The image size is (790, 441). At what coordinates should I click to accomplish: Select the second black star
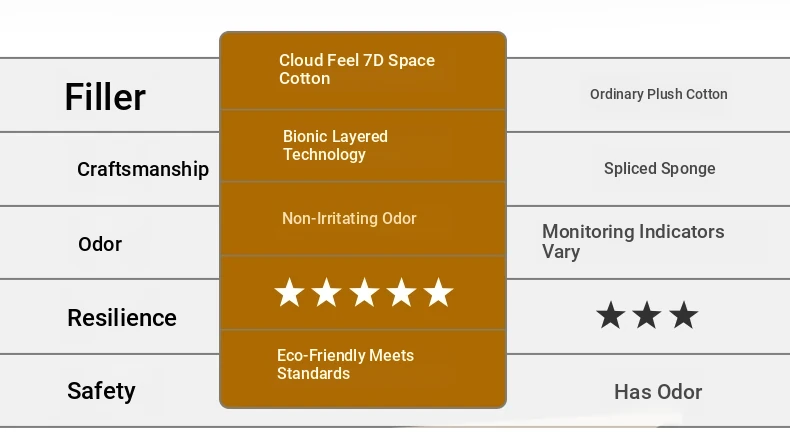tap(647, 316)
